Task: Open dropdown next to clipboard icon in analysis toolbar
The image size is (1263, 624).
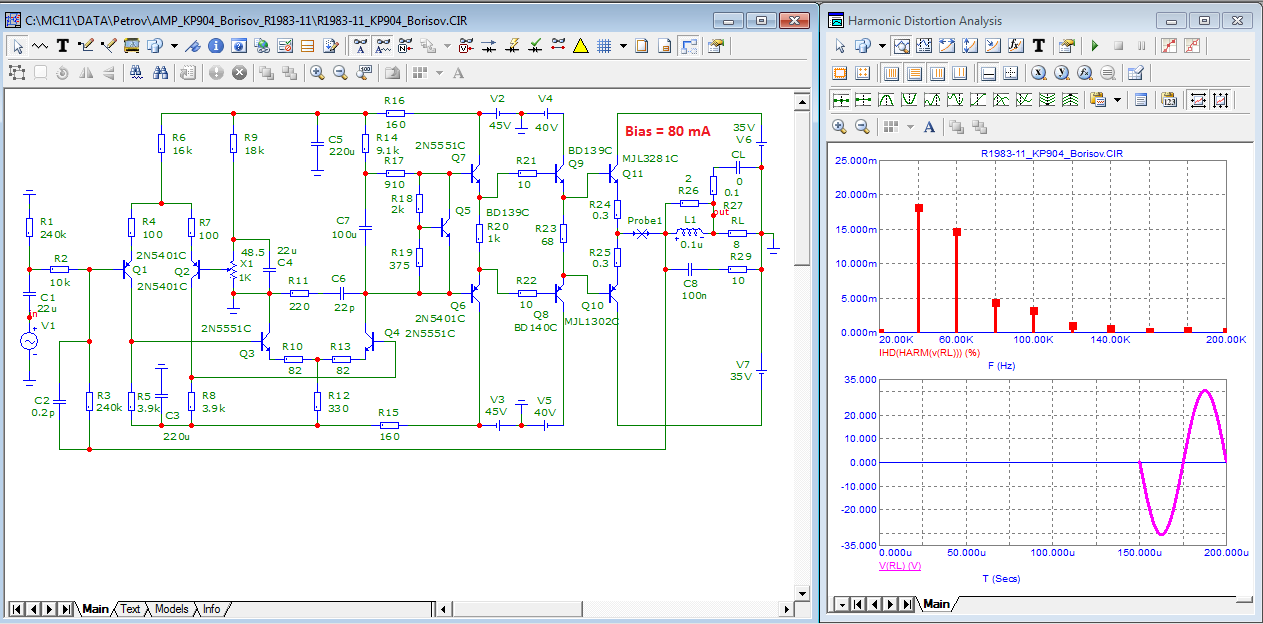Action: tap(1116, 100)
